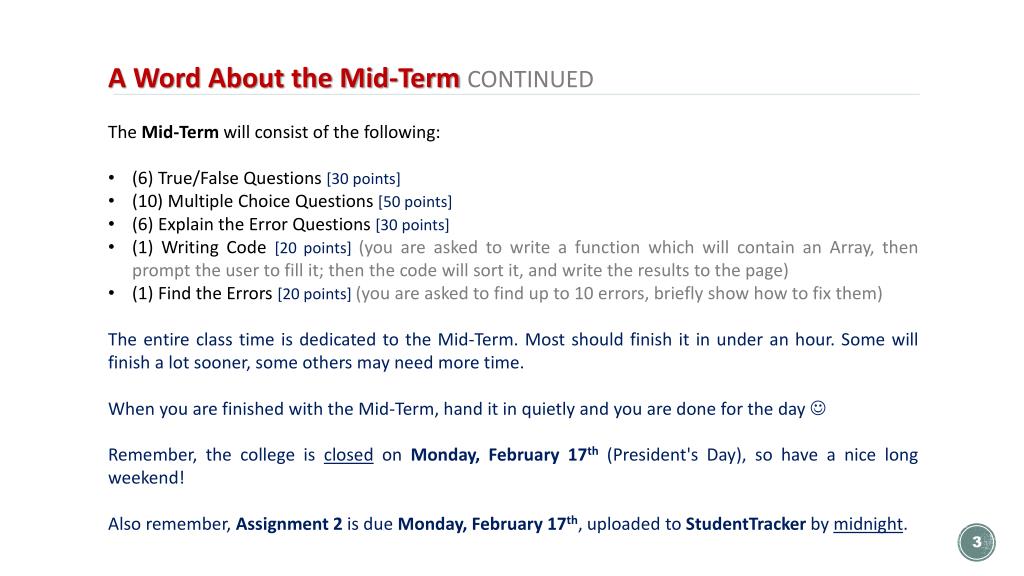
Task: Click "(President's Day)" text
Action: 677,455
